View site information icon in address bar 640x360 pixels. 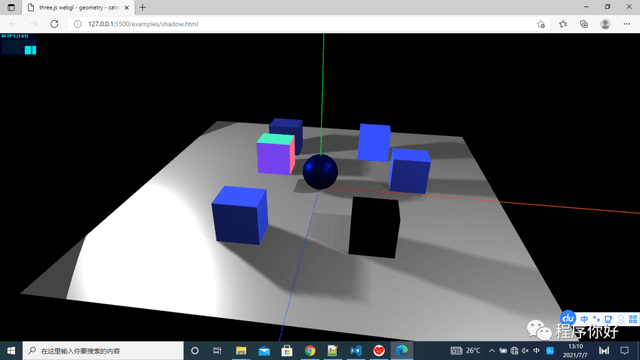[x=78, y=24]
